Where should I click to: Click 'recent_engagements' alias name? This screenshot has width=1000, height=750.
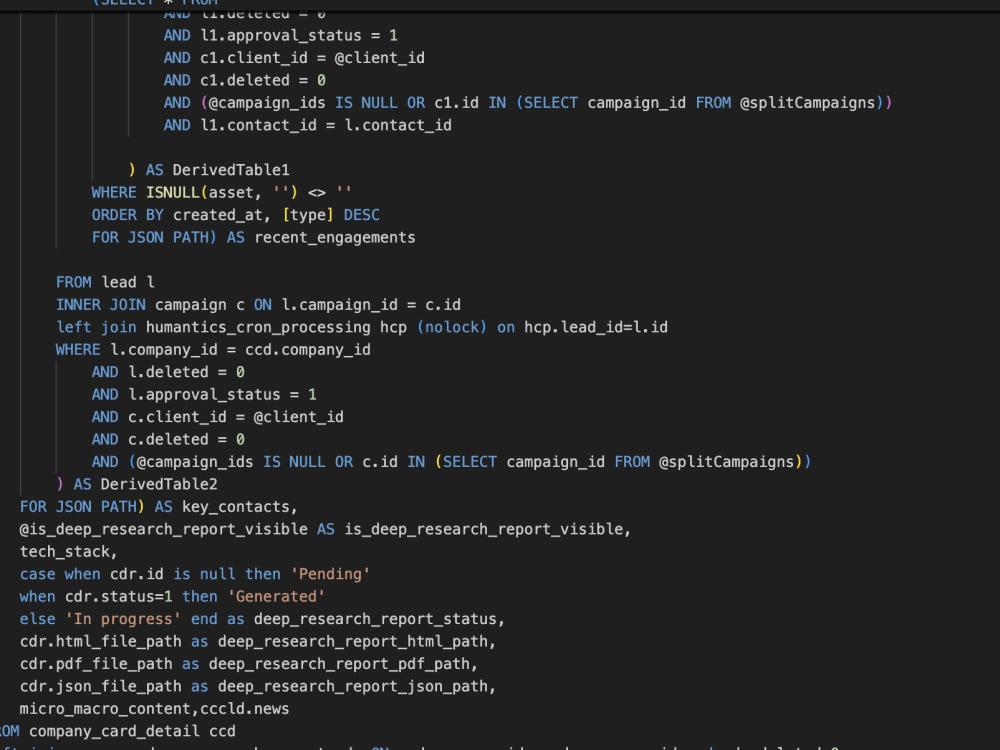(335, 237)
